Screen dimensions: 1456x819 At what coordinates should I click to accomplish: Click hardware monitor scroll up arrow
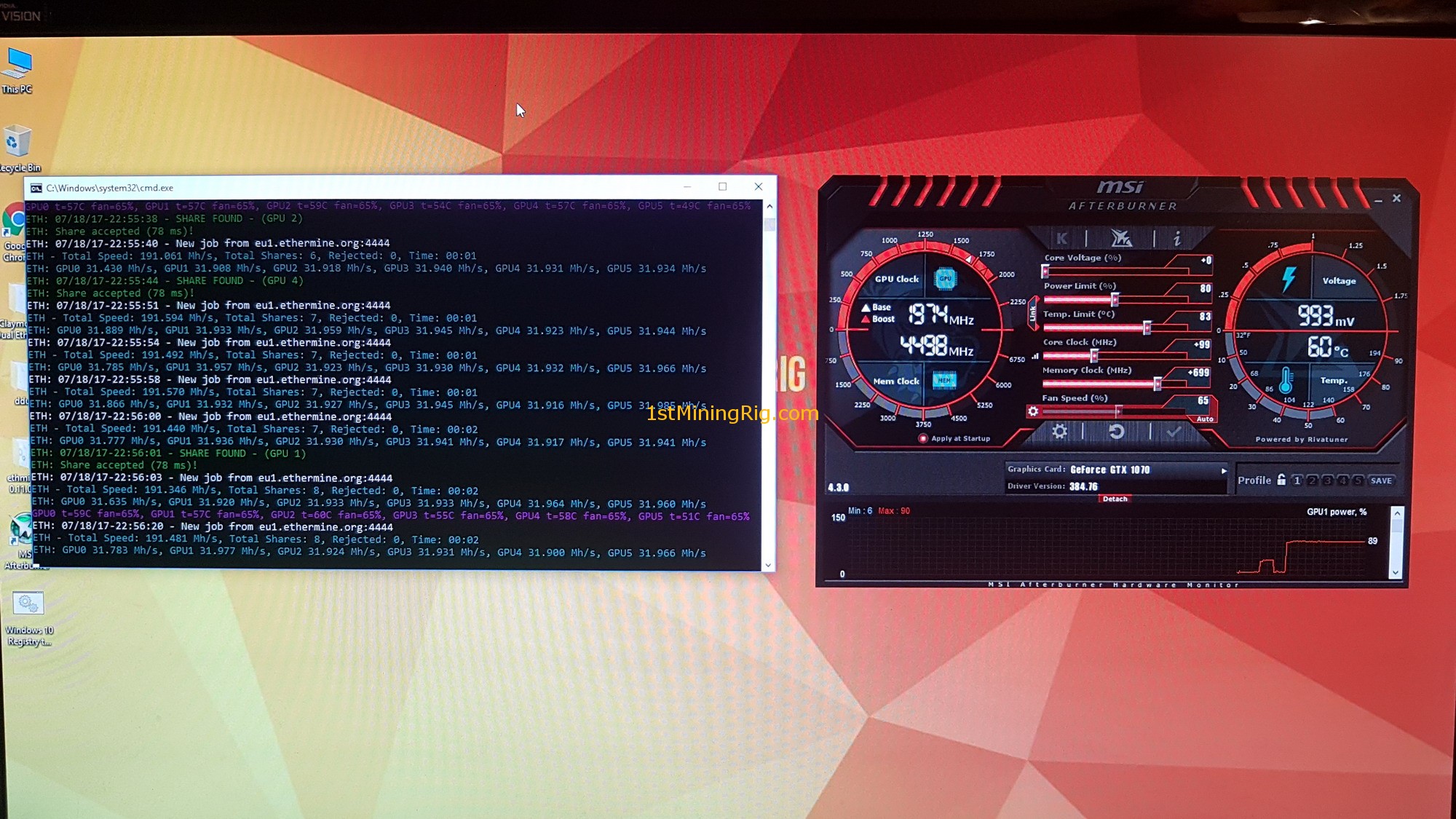point(1396,513)
